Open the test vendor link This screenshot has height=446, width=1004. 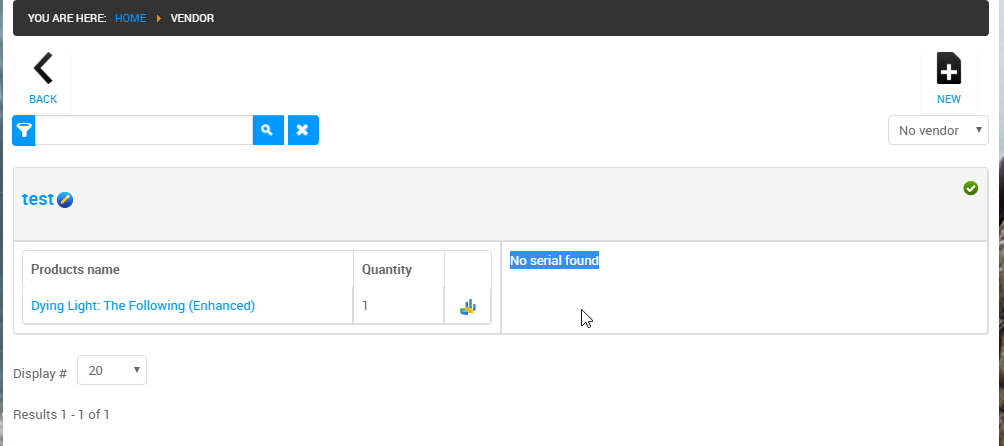click(x=38, y=199)
